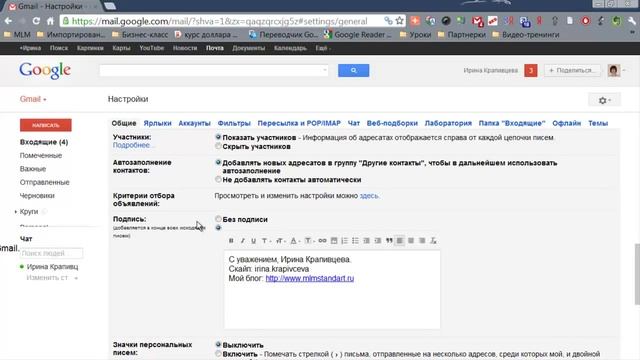Open the Черновики folder

(x=37, y=196)
